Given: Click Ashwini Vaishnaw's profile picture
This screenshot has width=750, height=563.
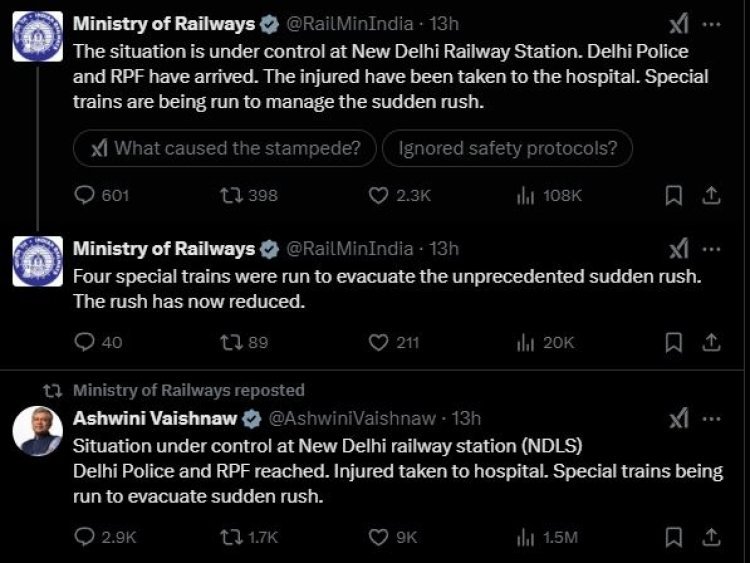Looking at the screenshot, I should coord(38,432).
